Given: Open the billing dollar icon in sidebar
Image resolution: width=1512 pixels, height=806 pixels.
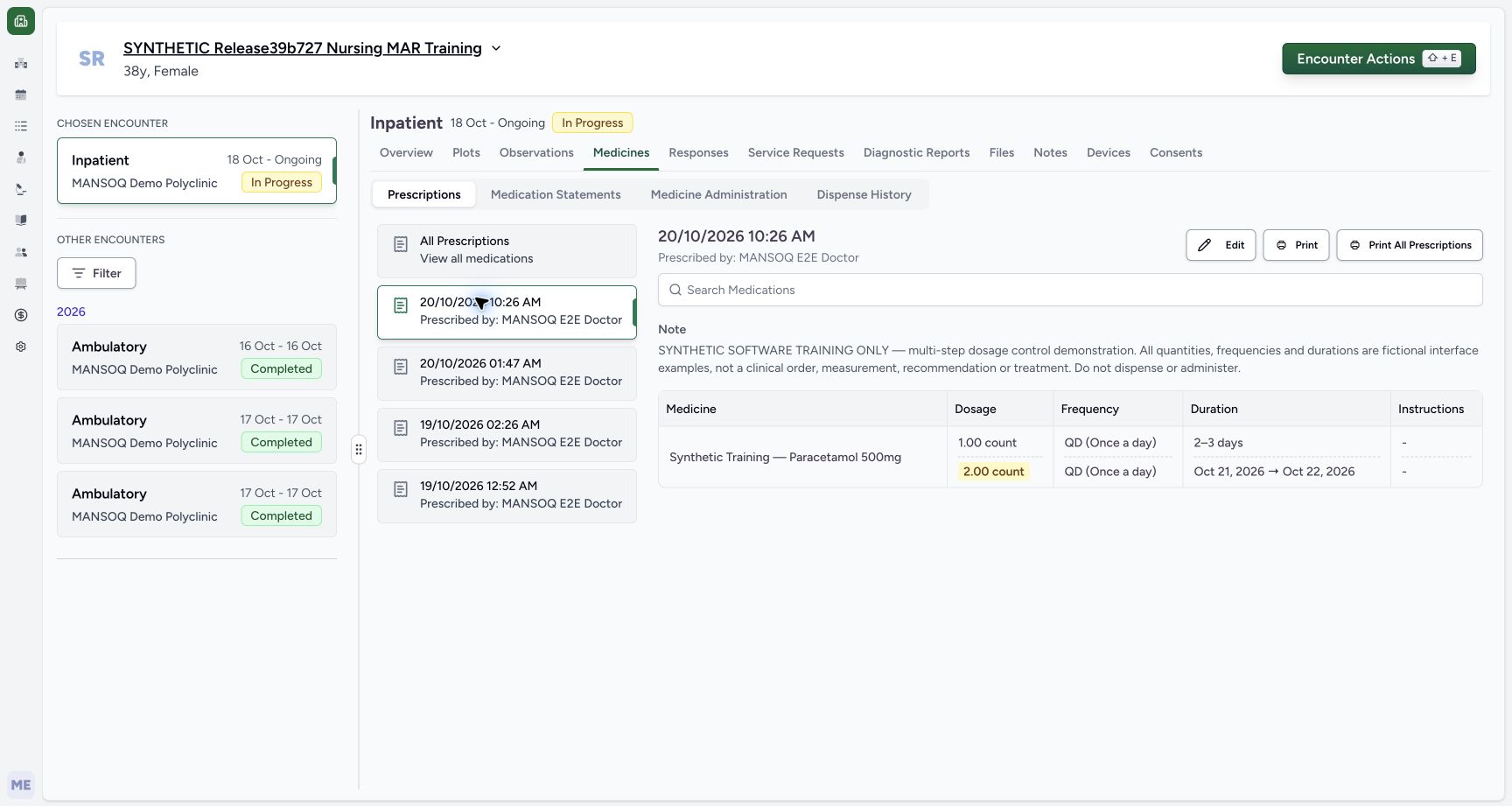Looking at the screenshot, I should (21, 315).
